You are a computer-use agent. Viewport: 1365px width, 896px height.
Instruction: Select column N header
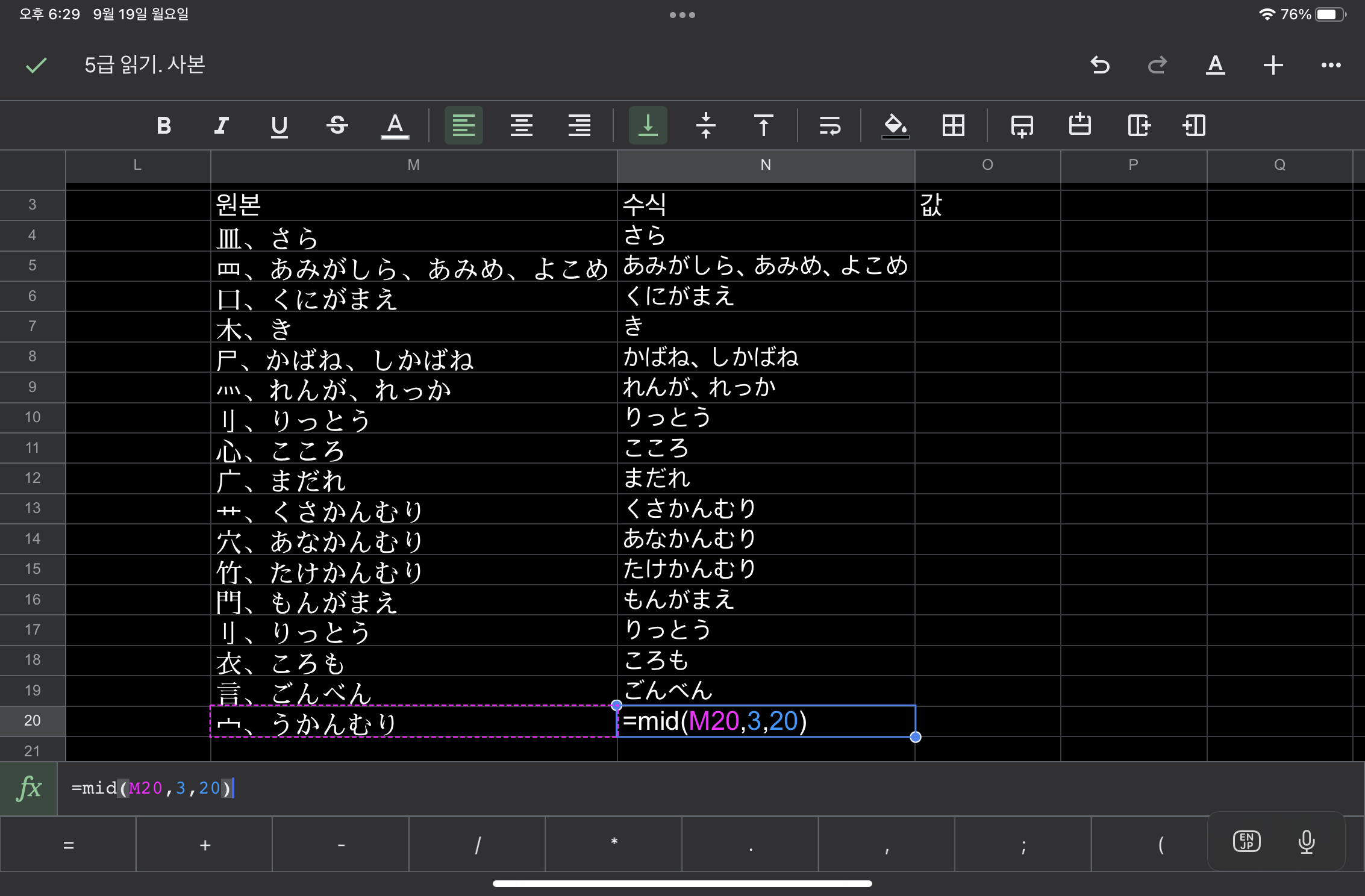point(765,165)
